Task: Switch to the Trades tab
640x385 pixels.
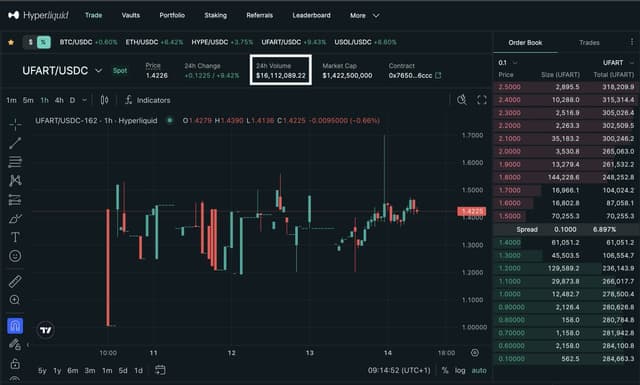Action: (x=589, y=42)
